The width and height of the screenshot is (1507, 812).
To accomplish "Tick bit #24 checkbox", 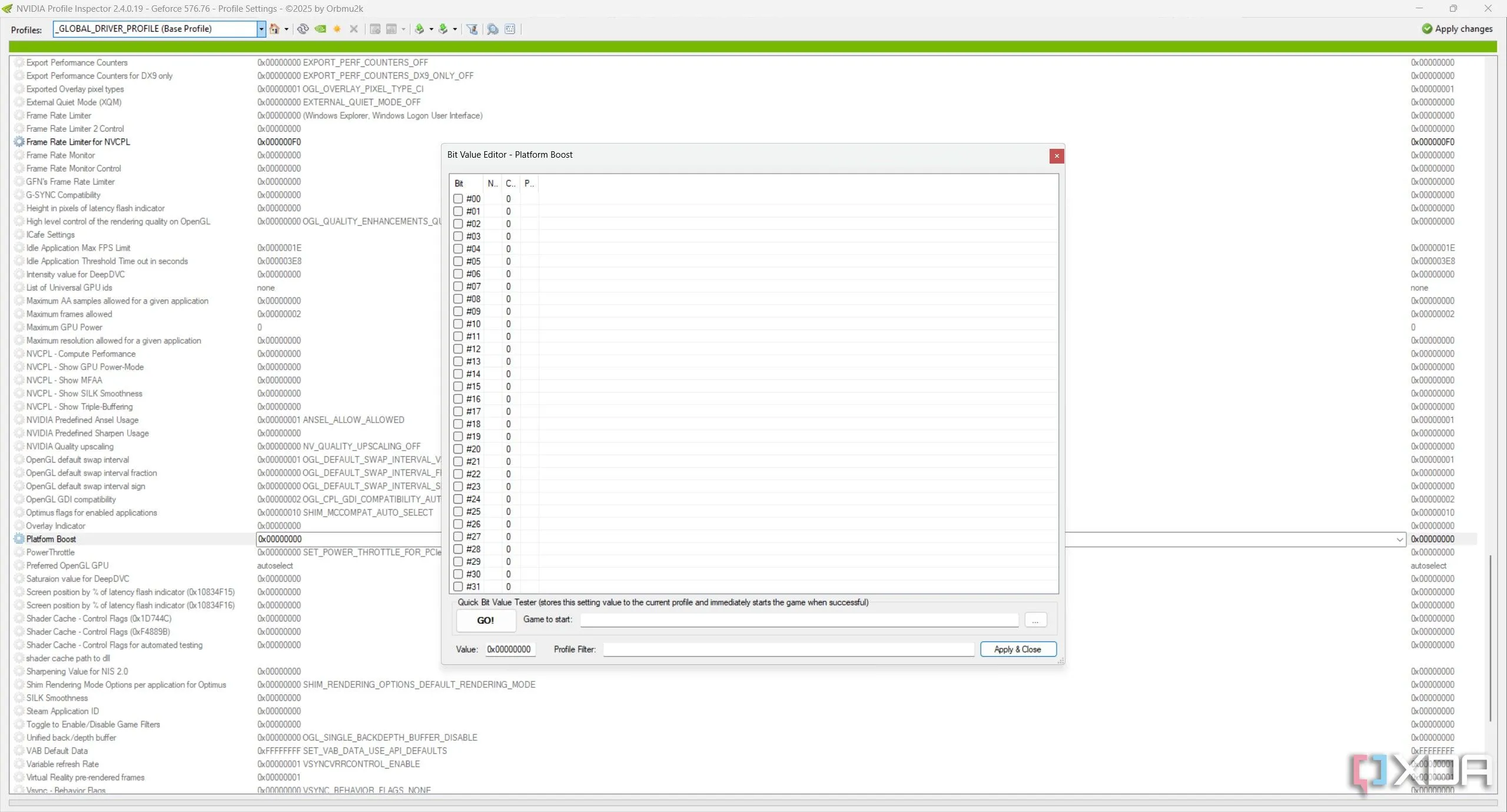I will click(458, 499).
